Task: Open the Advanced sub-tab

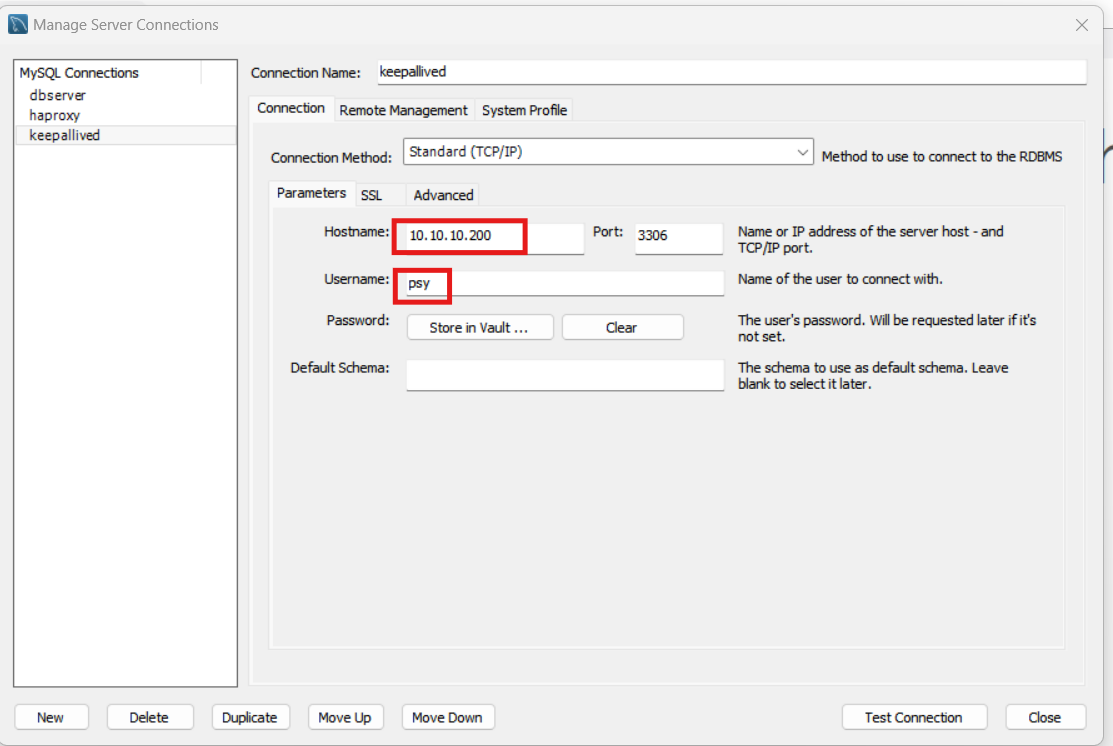Action: tap(443, 195)
